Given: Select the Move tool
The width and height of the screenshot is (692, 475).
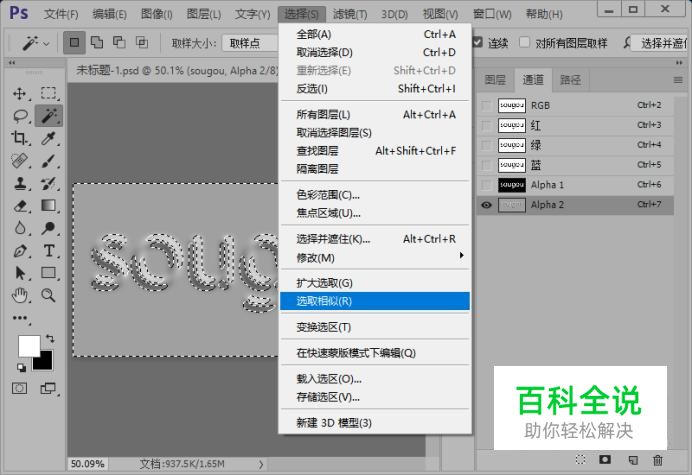Looking at the screenshot, I should 19,93.
